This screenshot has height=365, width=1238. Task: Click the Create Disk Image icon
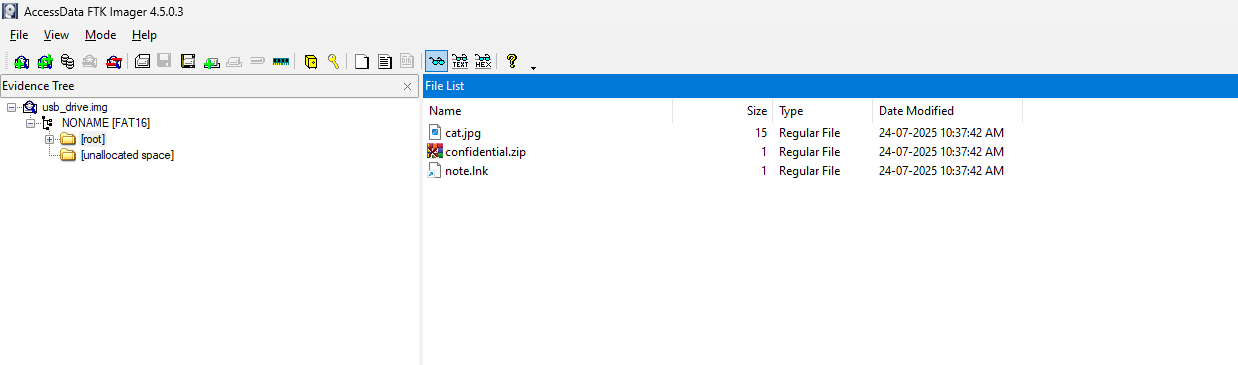142,61
